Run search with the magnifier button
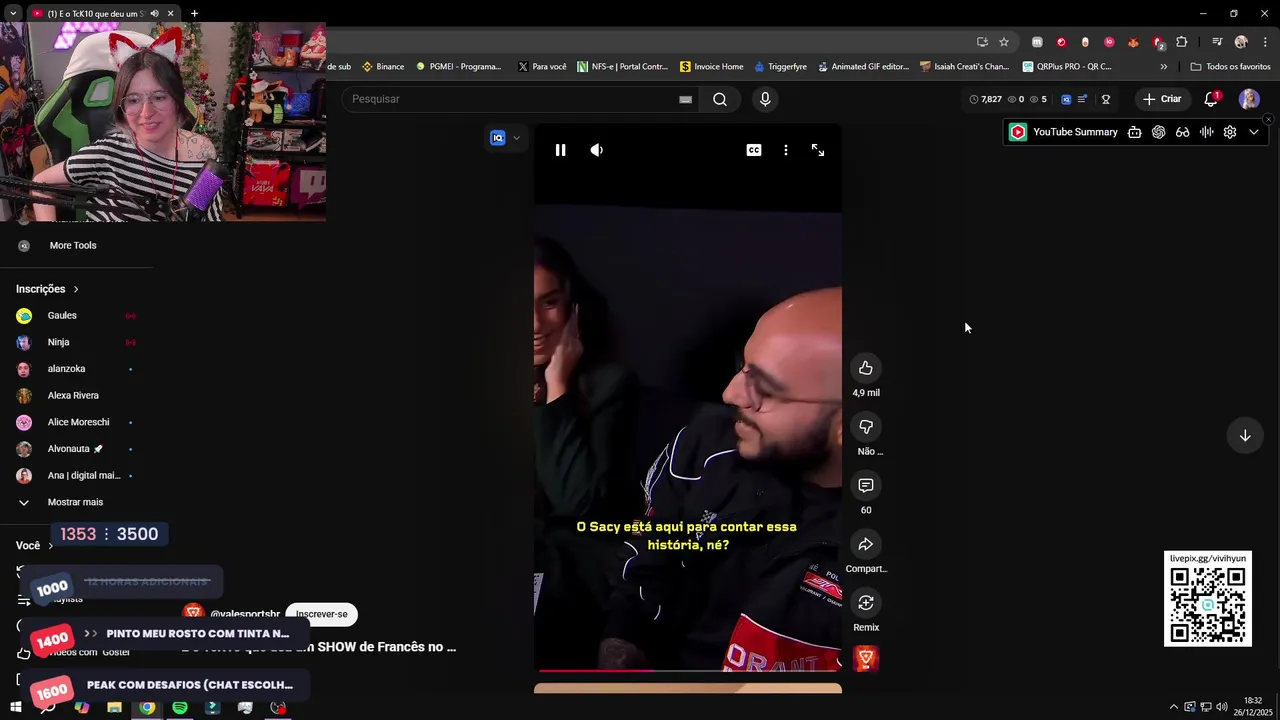This screenshot has width=1280, height=720. click(x=720, y=99)
